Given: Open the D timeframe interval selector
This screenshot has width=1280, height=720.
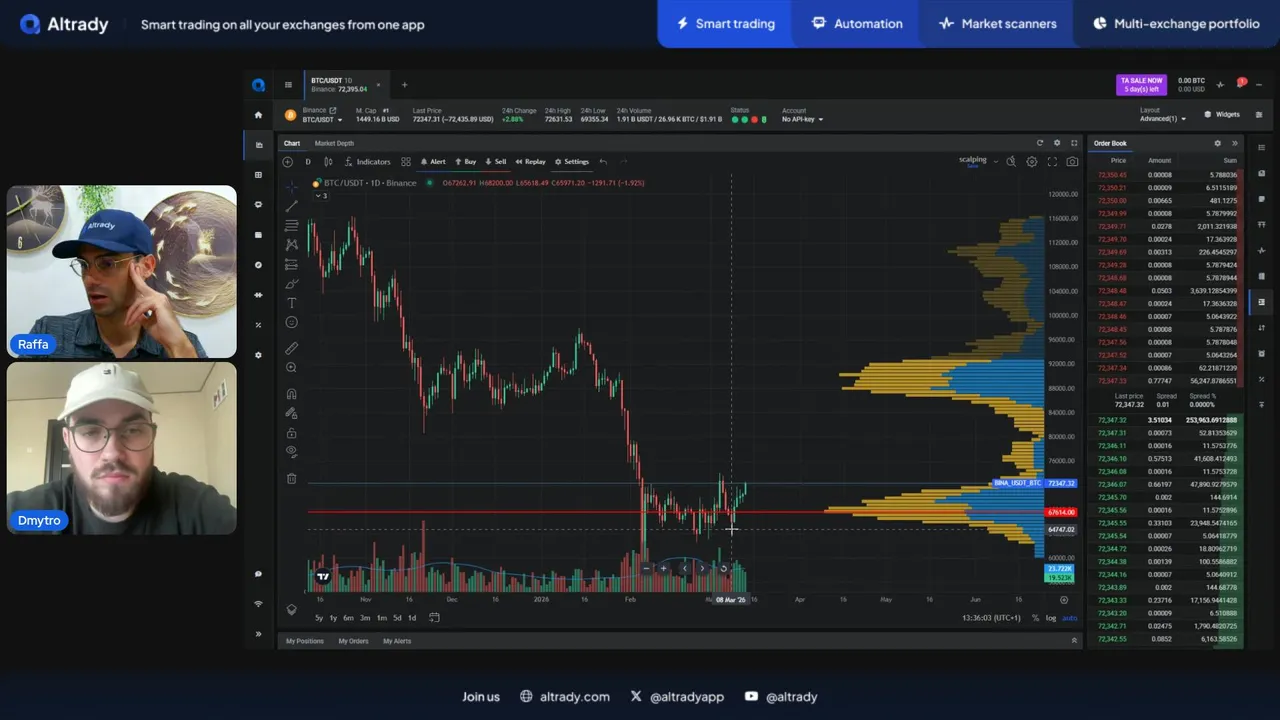Looking at the screenshot, I should pos(308,161).
